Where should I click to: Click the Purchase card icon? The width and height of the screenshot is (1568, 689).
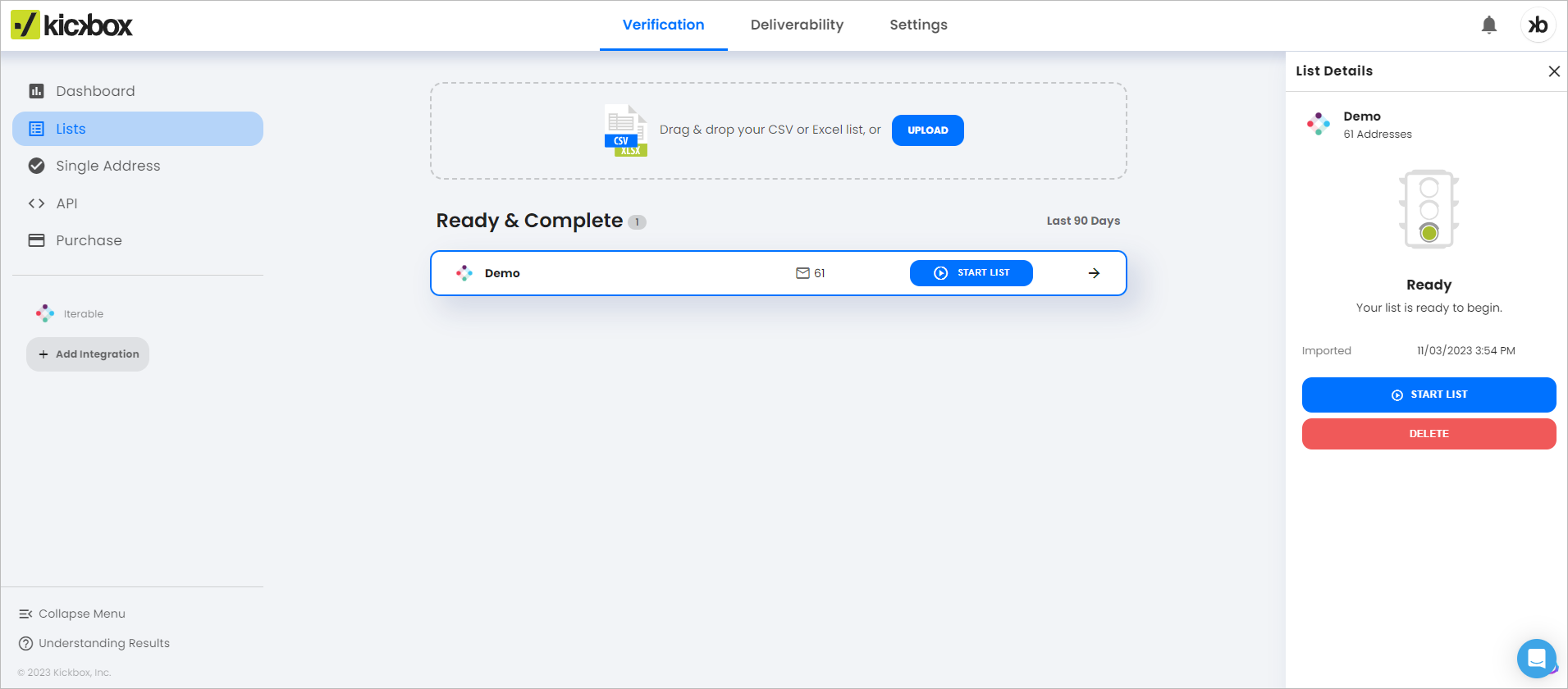pyautogui.click(x=36, y=240)
